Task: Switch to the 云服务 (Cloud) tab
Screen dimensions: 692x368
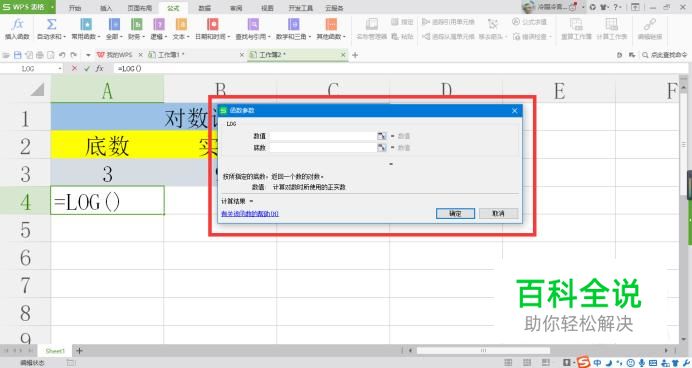Action: [x=335, y=8]
